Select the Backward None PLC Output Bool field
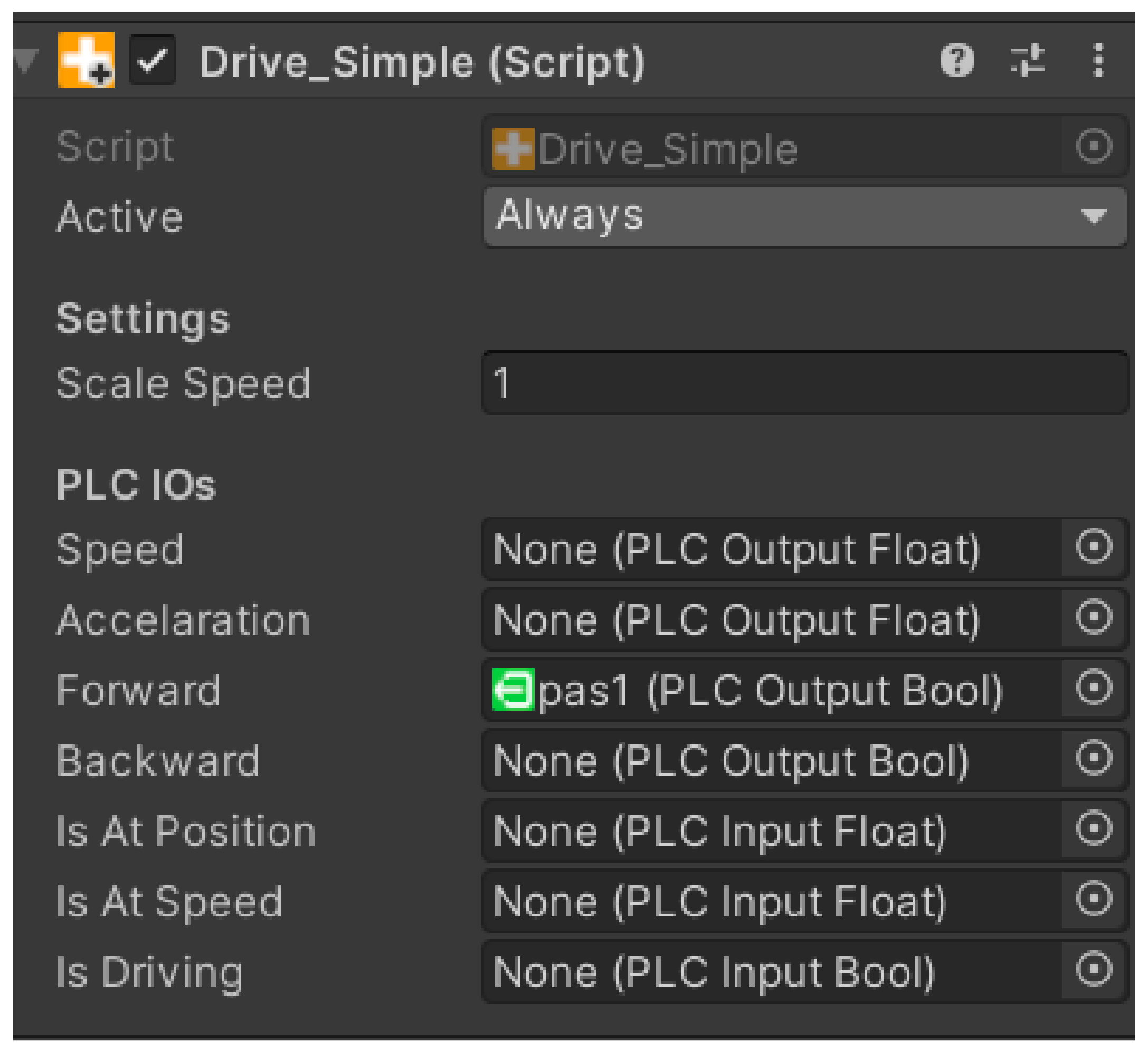The image size is (1148, 1051). click(x=730, y=761)
